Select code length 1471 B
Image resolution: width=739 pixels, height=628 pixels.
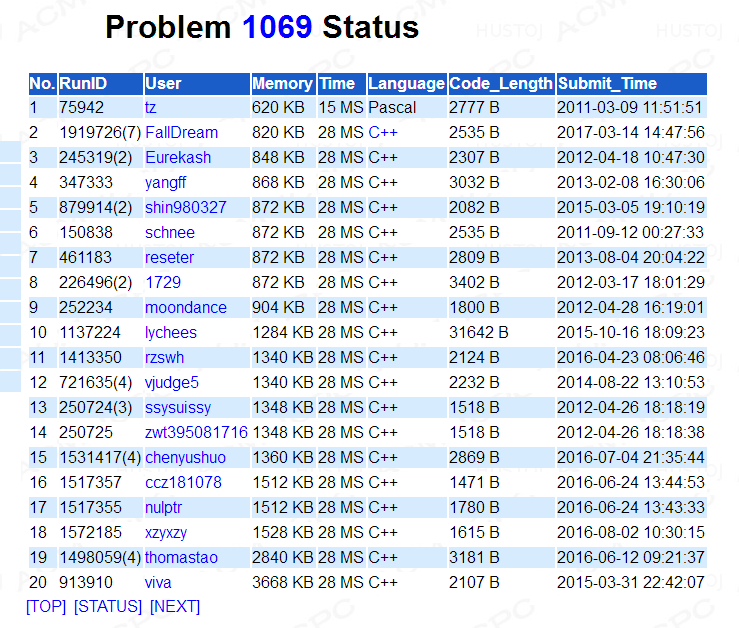(501, 482)
